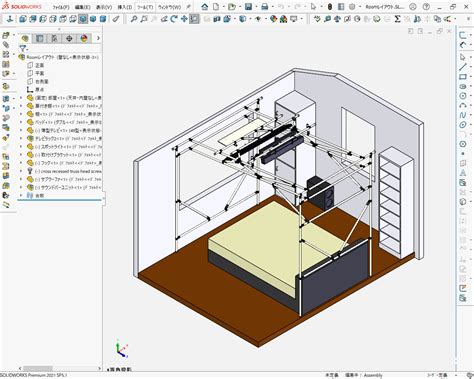Viewport: 474px width, 379px height.
Task: Click the Edit Appearance color ball icon
Action: pyautogui.click(x=274, y=19)
